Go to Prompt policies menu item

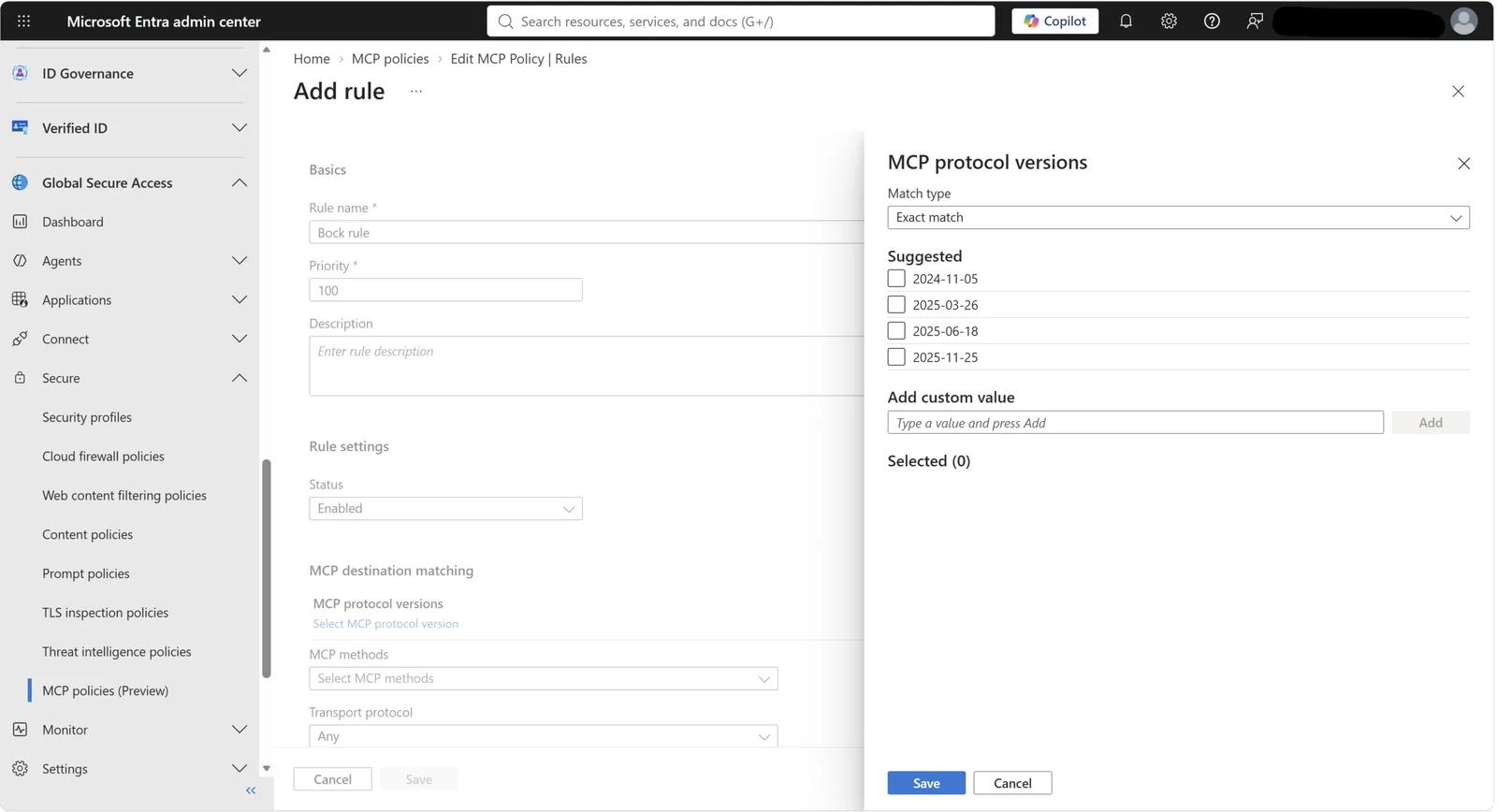tap(86, 573)
